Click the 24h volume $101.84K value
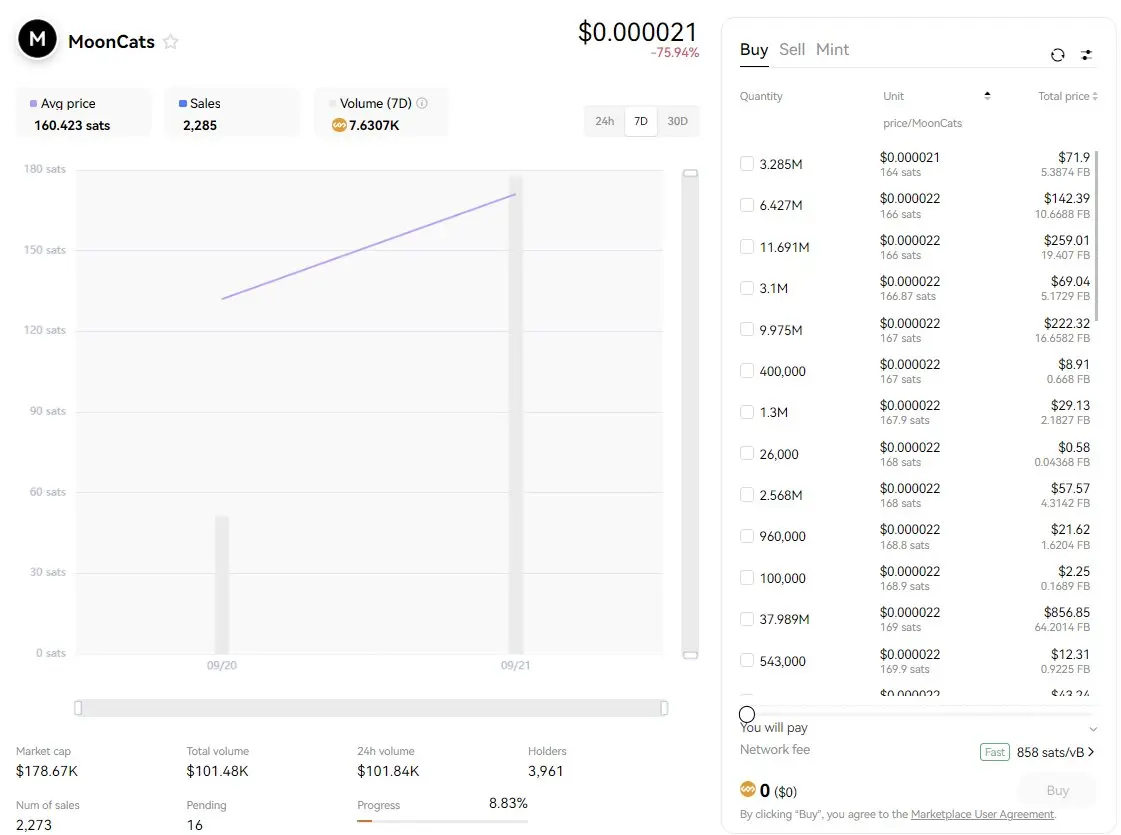The height and width of the screenshot is (835, 1121). [x=388, y=771]
